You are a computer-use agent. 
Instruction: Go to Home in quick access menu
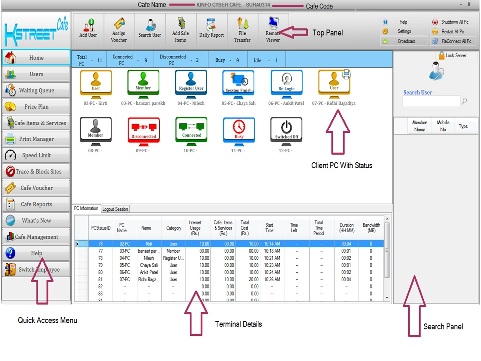click(x=36, y=58)
